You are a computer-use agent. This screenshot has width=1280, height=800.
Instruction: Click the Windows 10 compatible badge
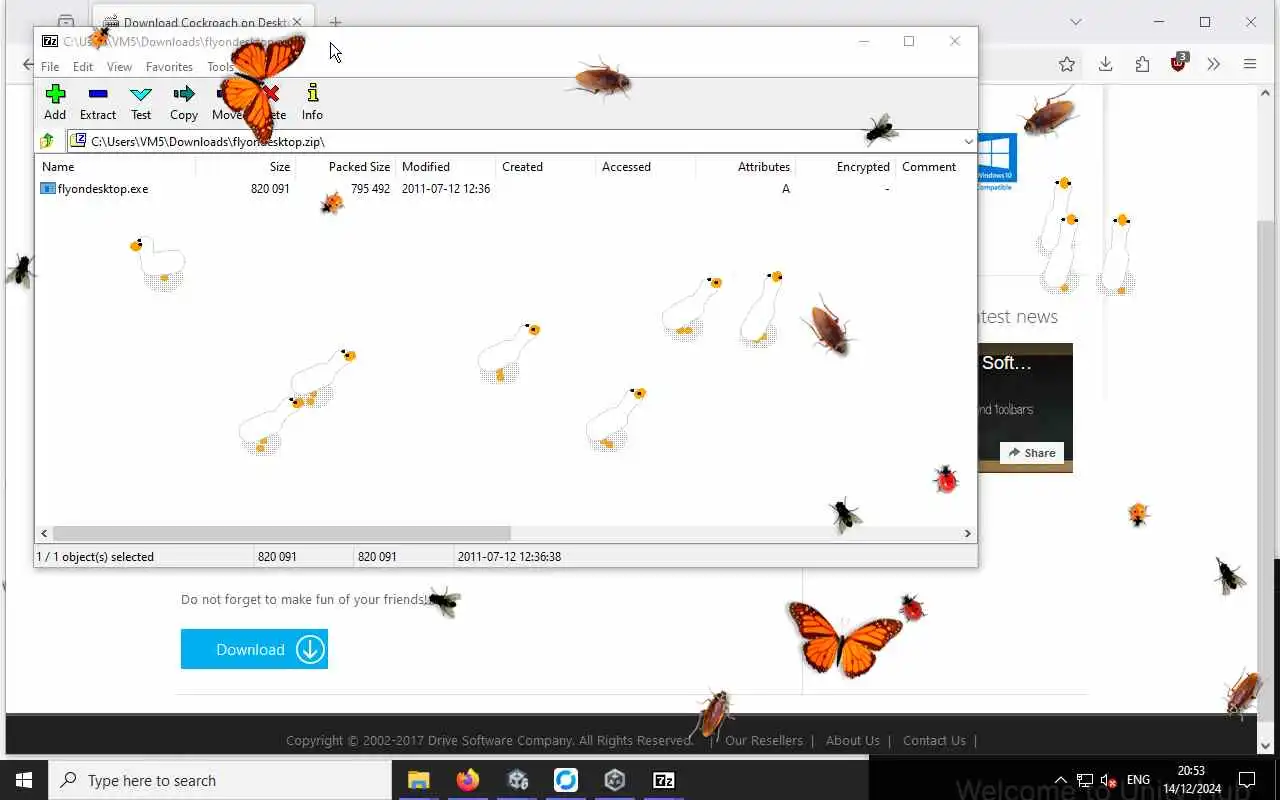coord(996,162)
